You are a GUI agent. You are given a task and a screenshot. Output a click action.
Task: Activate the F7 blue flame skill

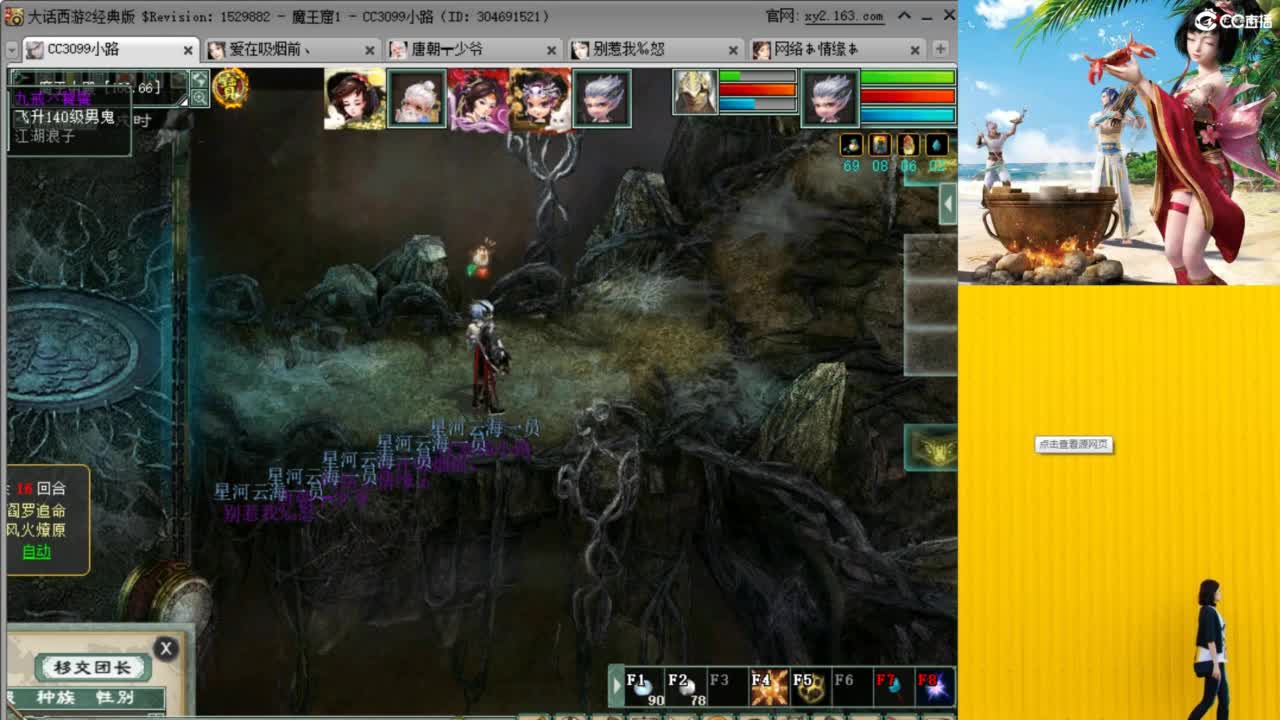tap(894, 687)
